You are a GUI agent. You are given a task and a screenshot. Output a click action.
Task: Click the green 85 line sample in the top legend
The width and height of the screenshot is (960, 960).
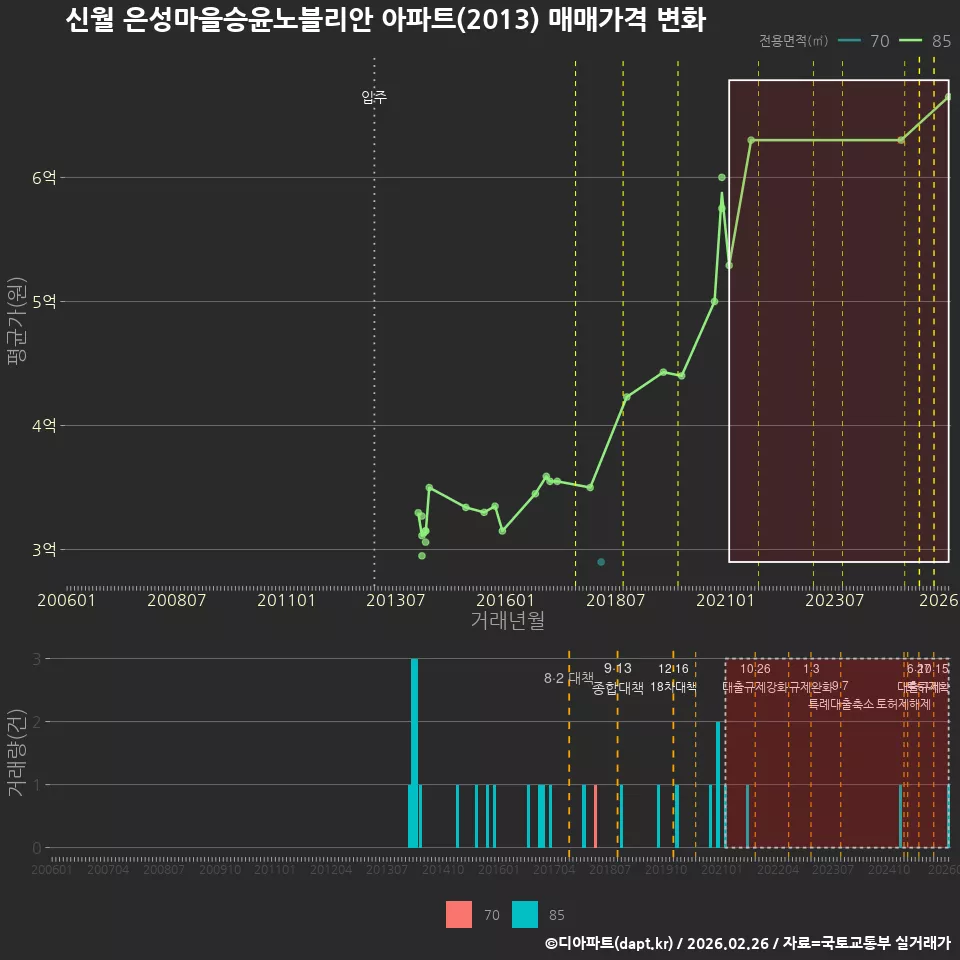(910, 40)
